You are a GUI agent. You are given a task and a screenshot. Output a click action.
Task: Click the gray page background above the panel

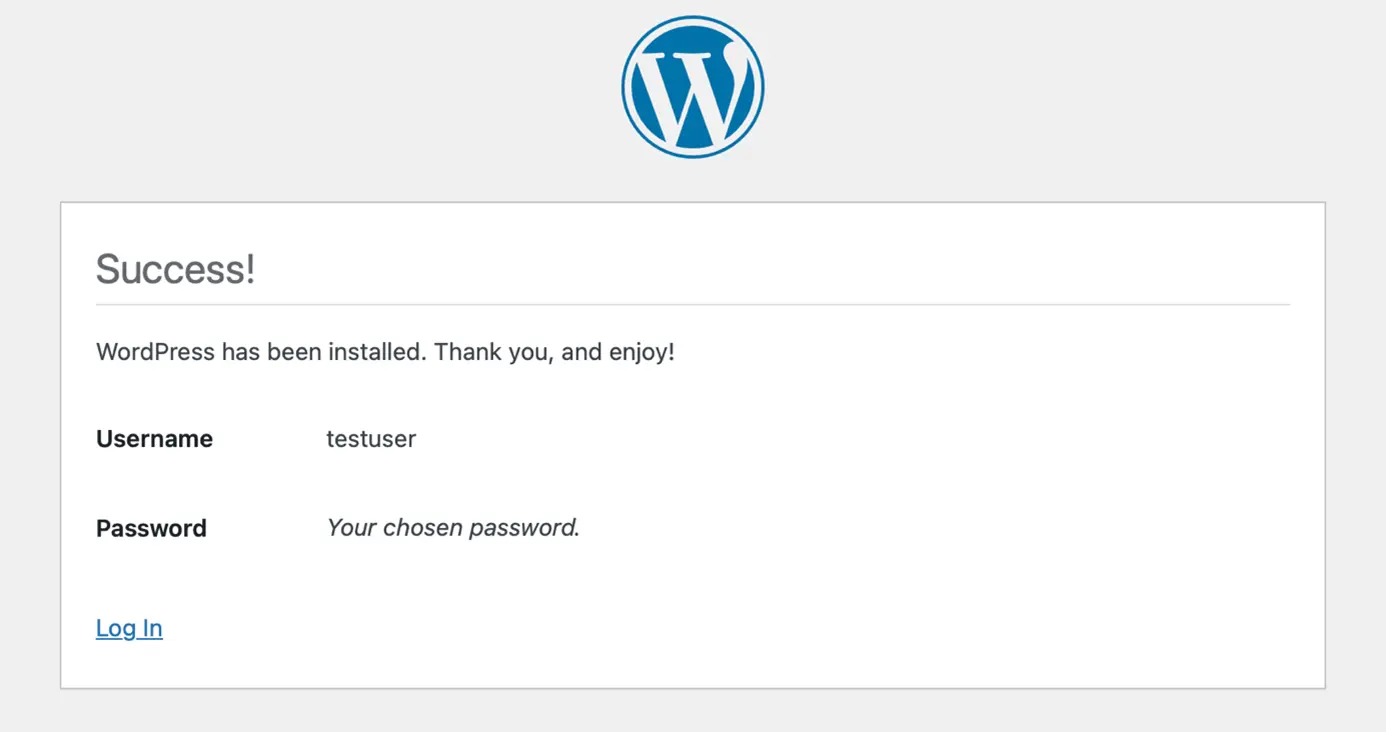tap(300, 180)
